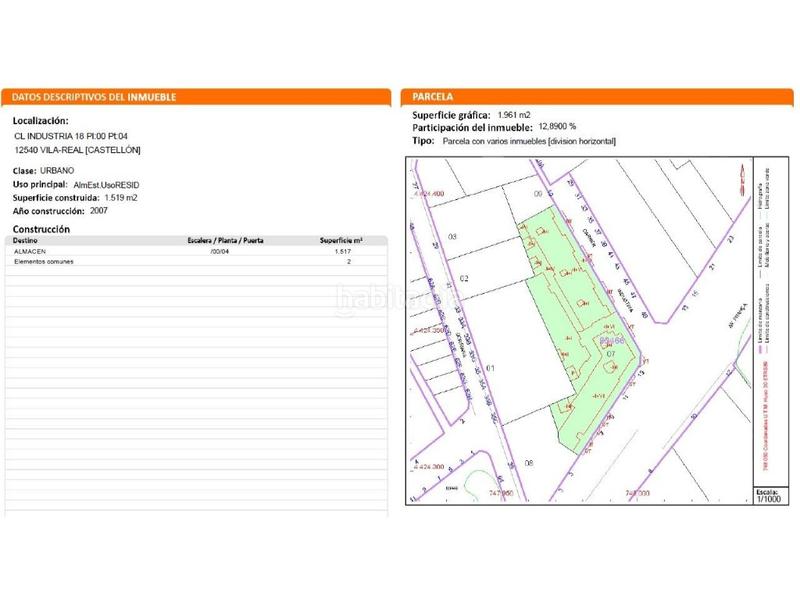
Task: Click parcel 08 on the map
Action: click(529, 463)
